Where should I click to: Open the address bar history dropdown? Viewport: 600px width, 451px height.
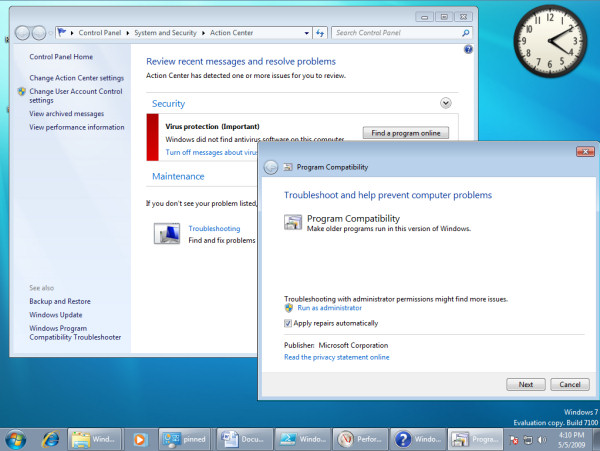(307, 33)
